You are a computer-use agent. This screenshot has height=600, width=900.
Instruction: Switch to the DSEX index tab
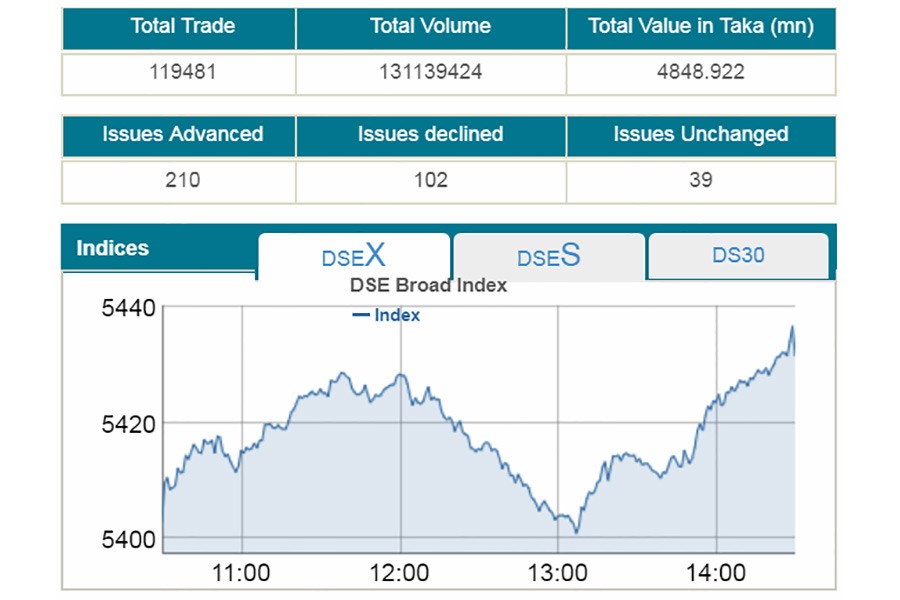point(353,256)
